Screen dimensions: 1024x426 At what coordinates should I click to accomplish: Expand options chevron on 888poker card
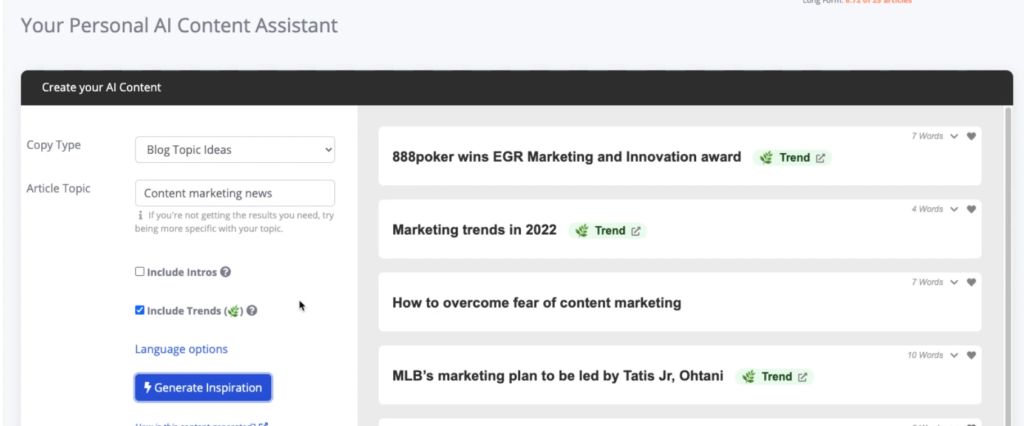(954, 137)
